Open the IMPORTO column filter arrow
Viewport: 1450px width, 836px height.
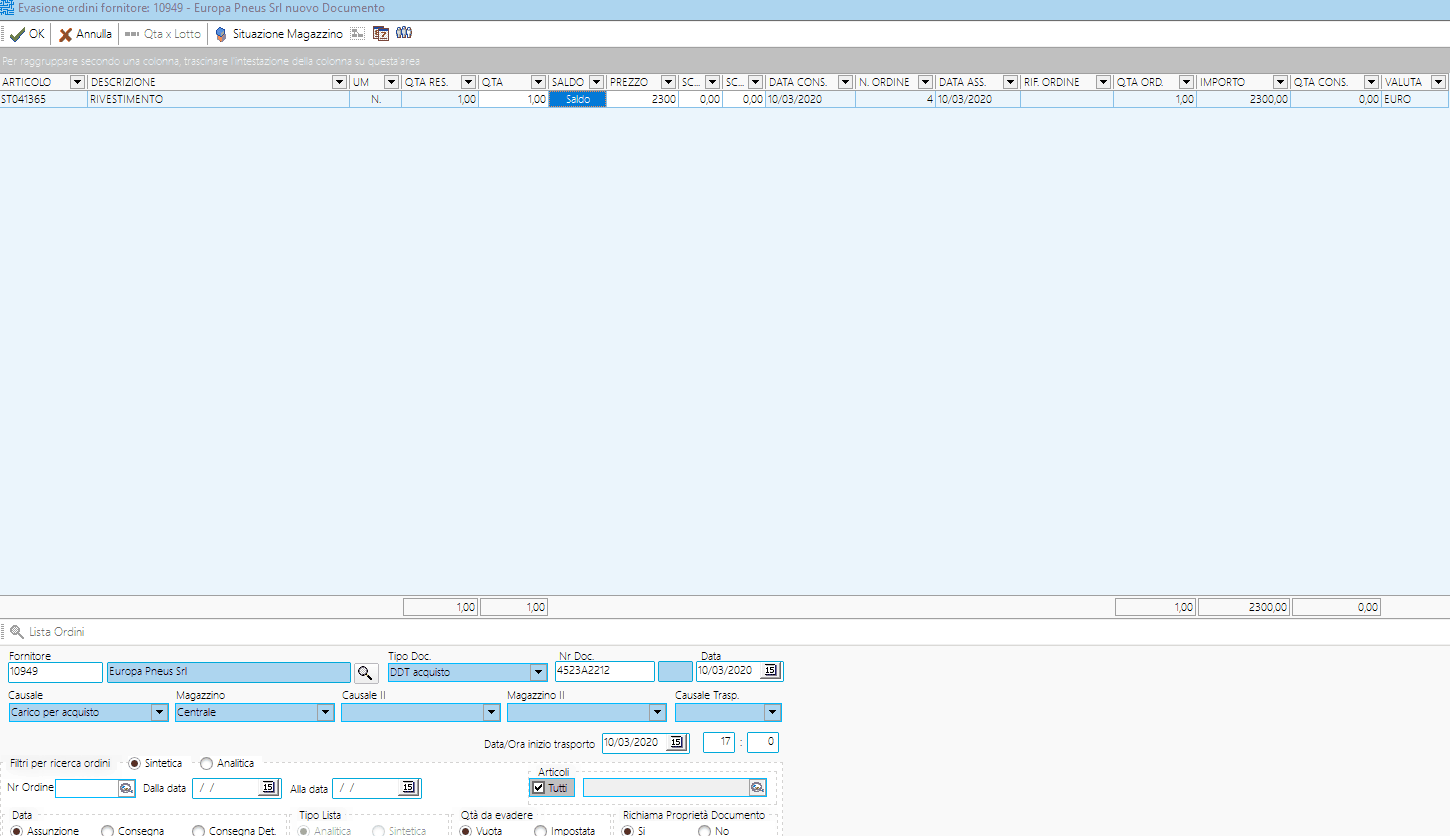[1280, 82]
